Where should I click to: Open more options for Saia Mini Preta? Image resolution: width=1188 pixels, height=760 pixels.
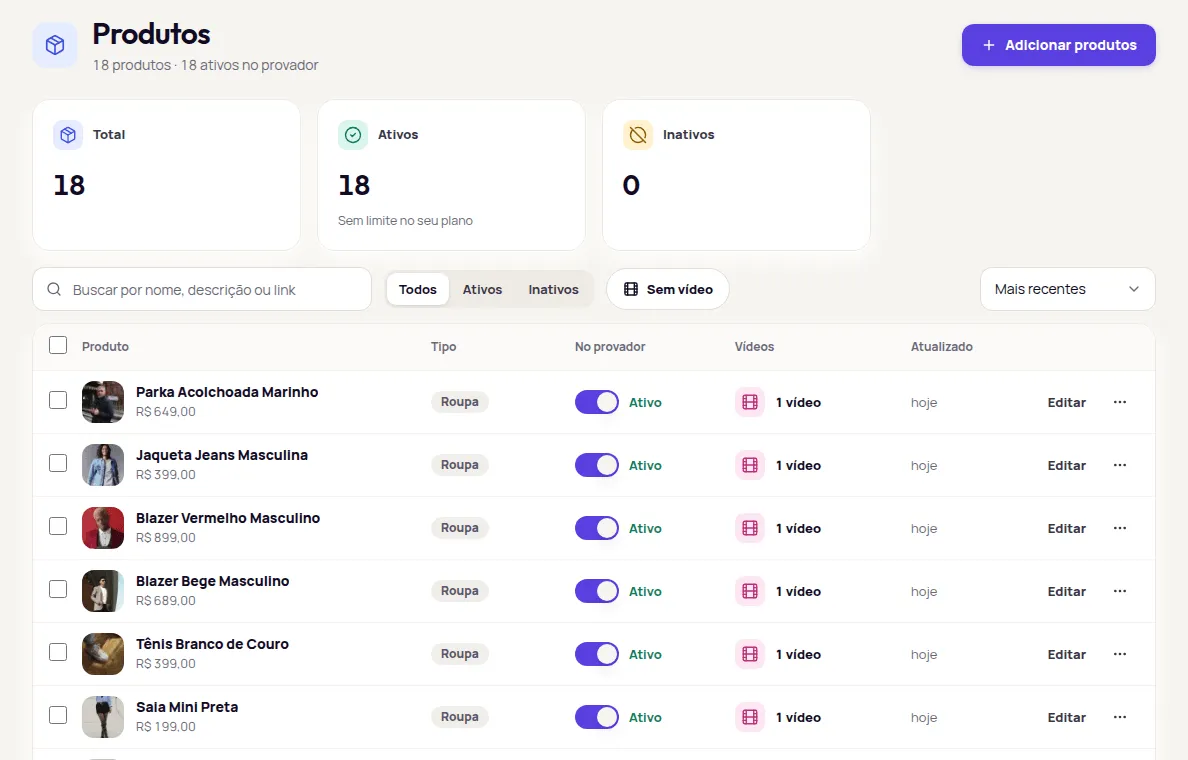point(1120,717)
